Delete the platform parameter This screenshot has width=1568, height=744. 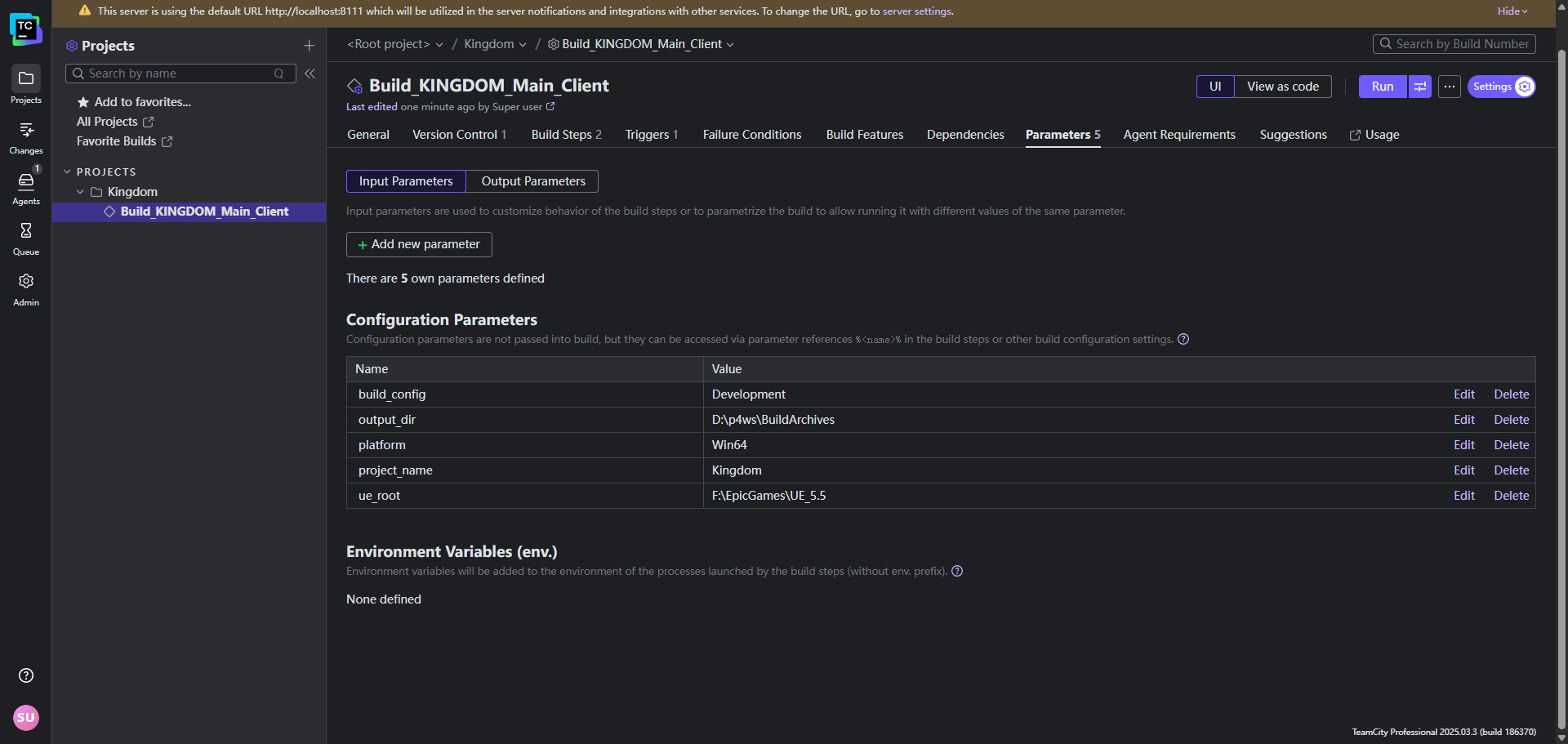point(1512,445)
